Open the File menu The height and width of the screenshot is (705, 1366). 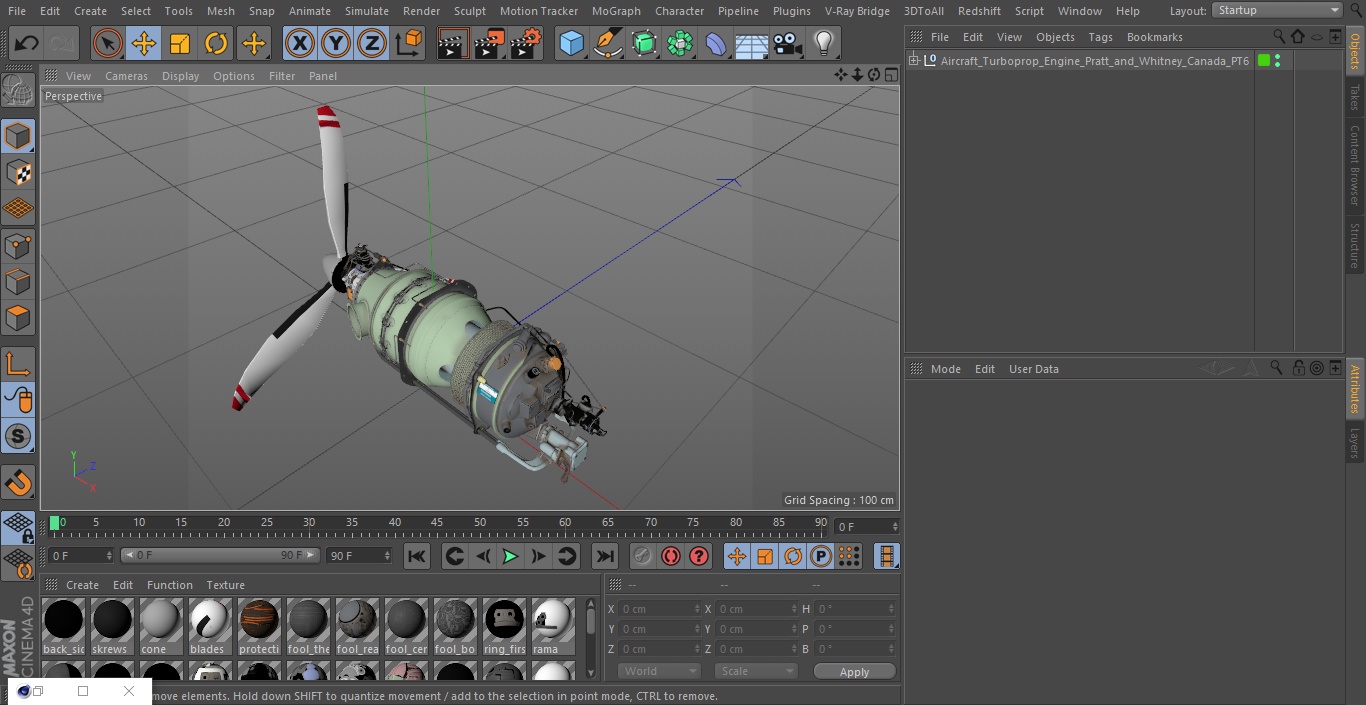16,11
